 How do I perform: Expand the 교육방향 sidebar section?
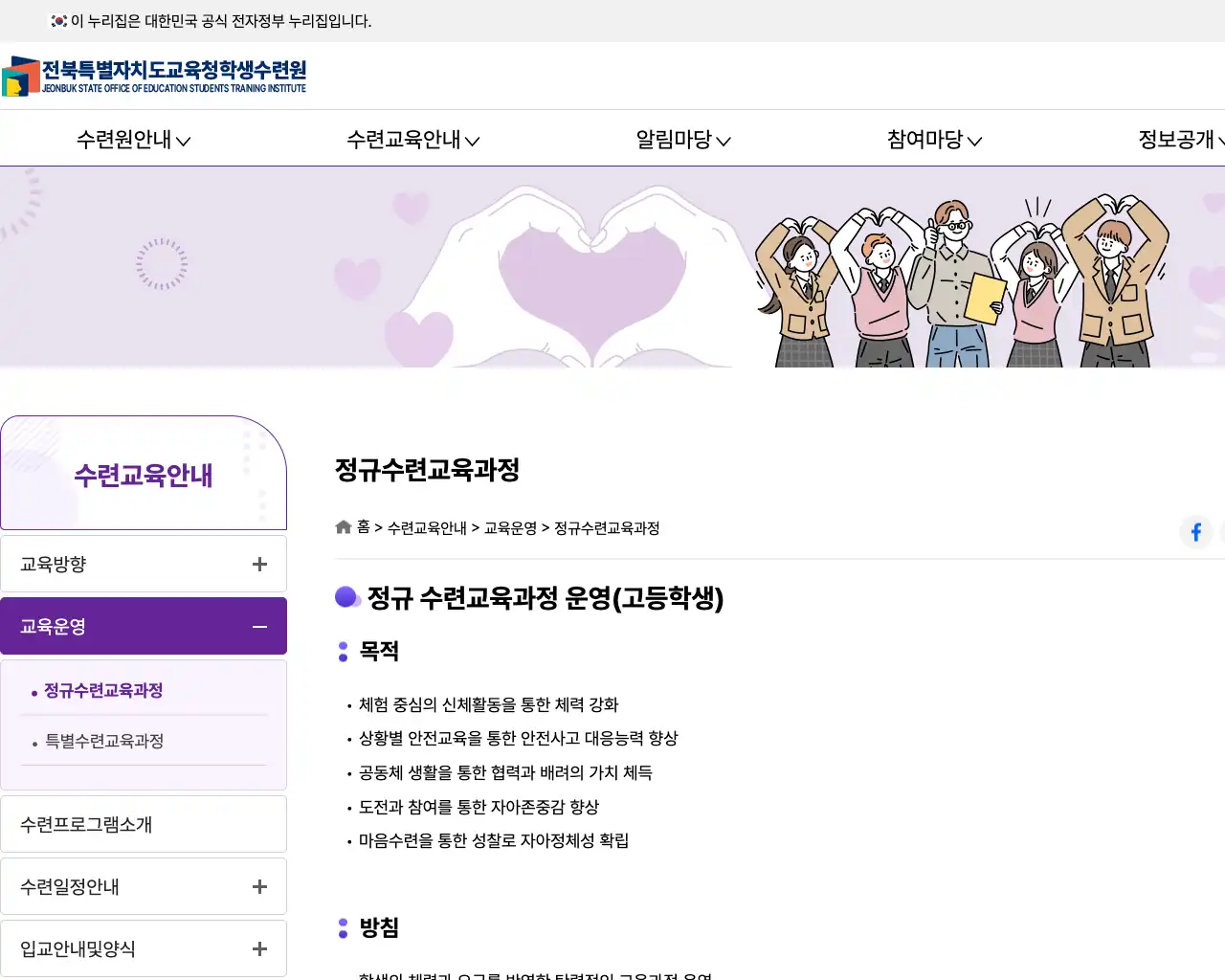click(258, 564)
